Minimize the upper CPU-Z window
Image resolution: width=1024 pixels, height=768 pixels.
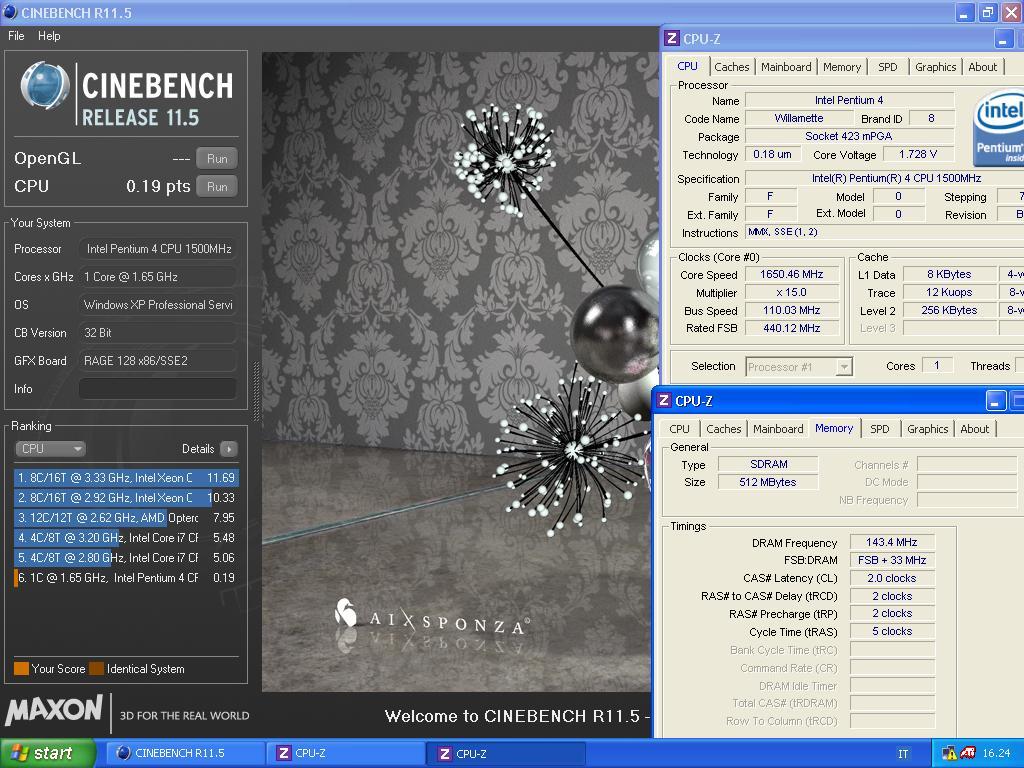(1003, 39)
